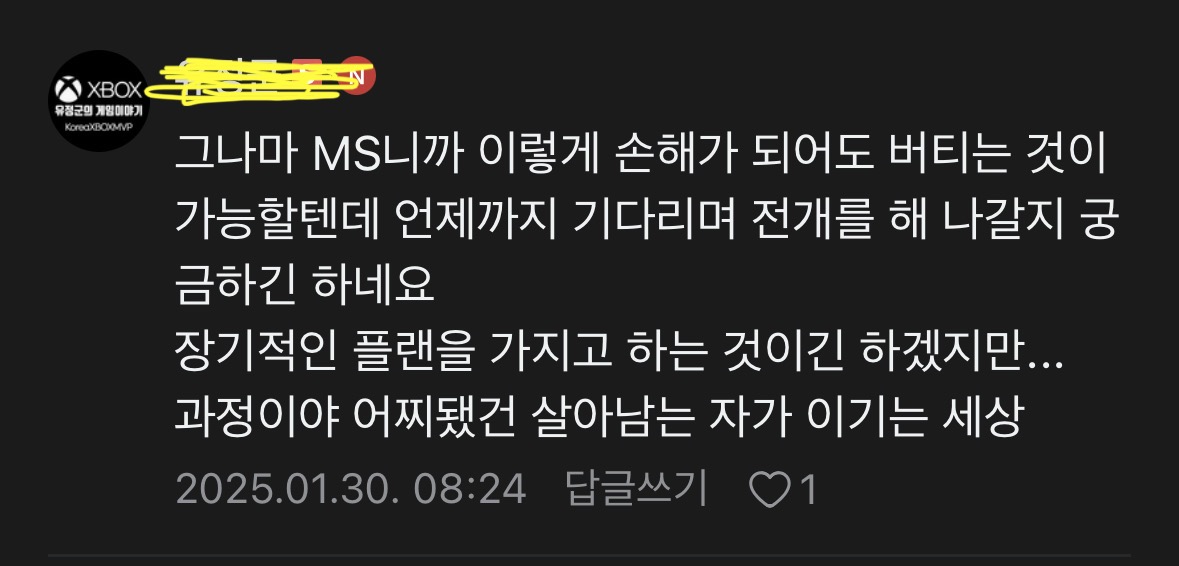Click comment line starting 장기적인 플랜을

pos(620,350)
